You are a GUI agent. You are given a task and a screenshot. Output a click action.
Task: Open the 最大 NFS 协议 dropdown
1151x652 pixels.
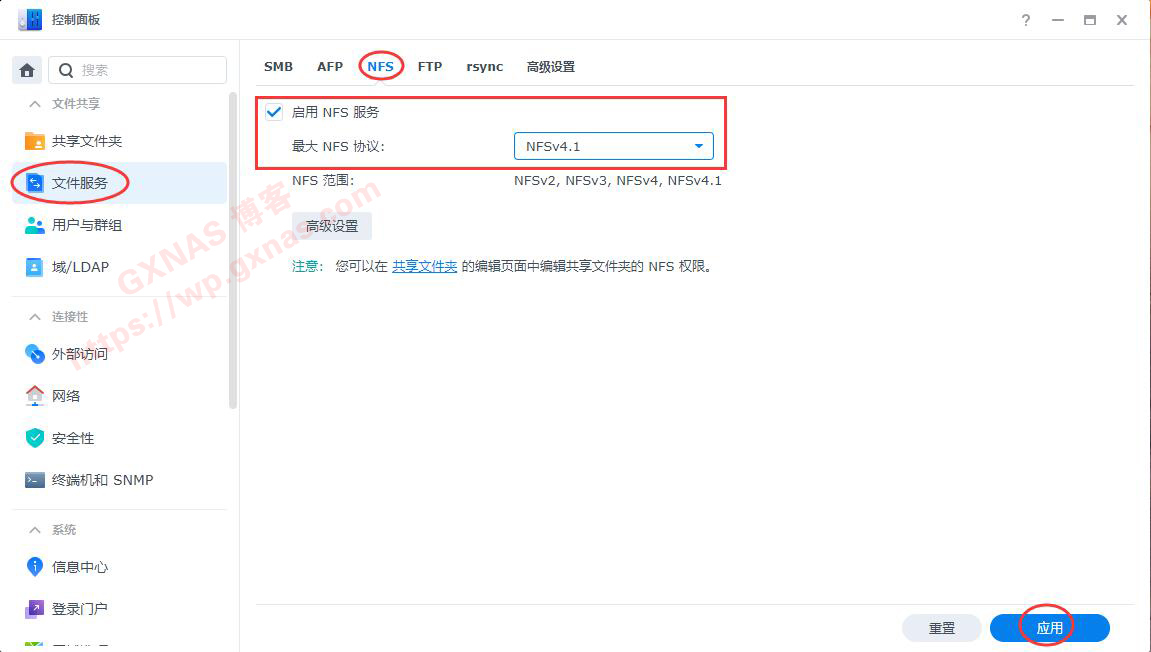(613, 146)
